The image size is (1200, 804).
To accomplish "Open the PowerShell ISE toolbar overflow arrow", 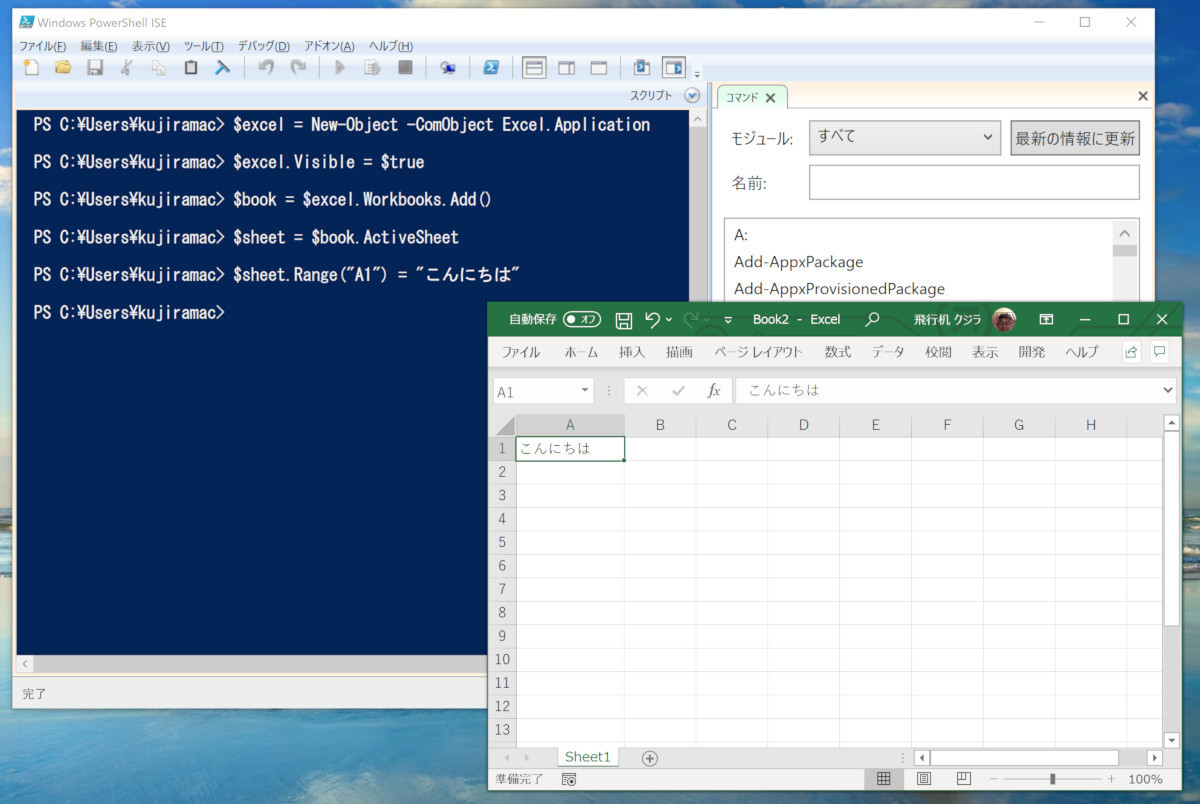I will 697,73.
